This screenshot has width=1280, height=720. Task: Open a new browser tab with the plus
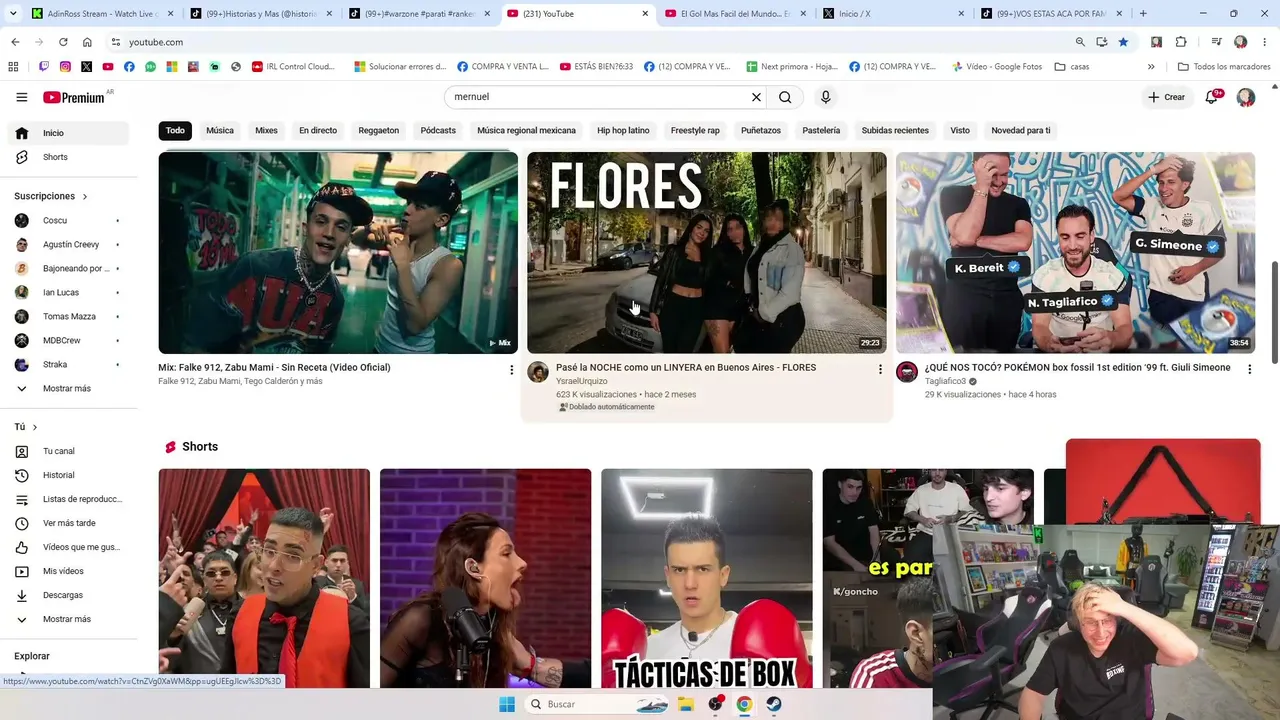coord(1143,14)
